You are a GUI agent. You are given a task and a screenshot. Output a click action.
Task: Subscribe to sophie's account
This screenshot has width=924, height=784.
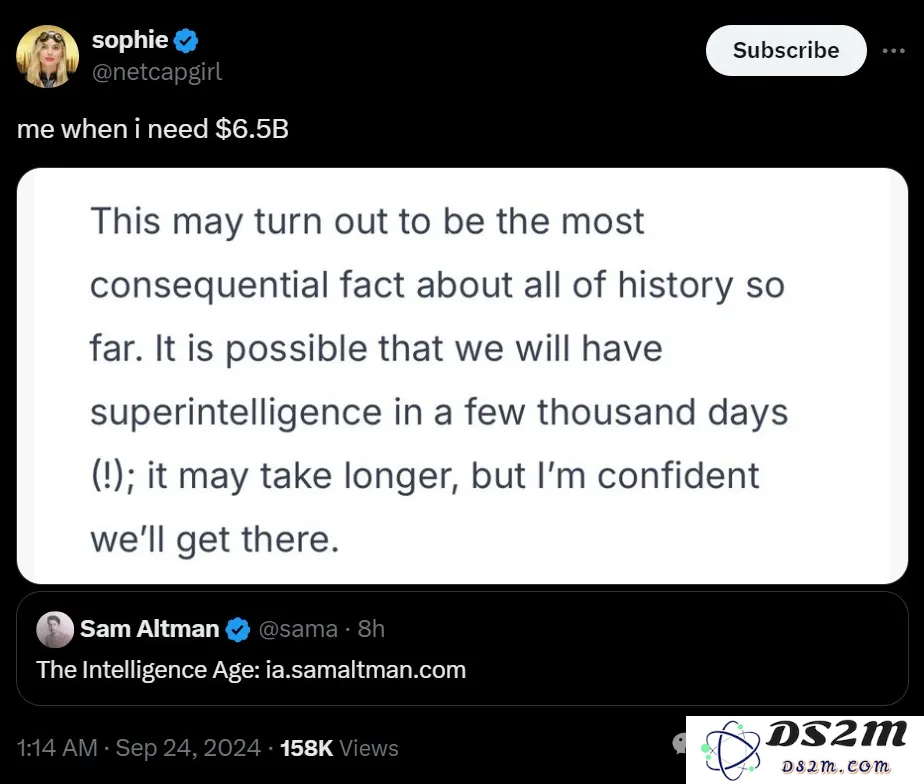pyautogui.click(x=786, y=50)
